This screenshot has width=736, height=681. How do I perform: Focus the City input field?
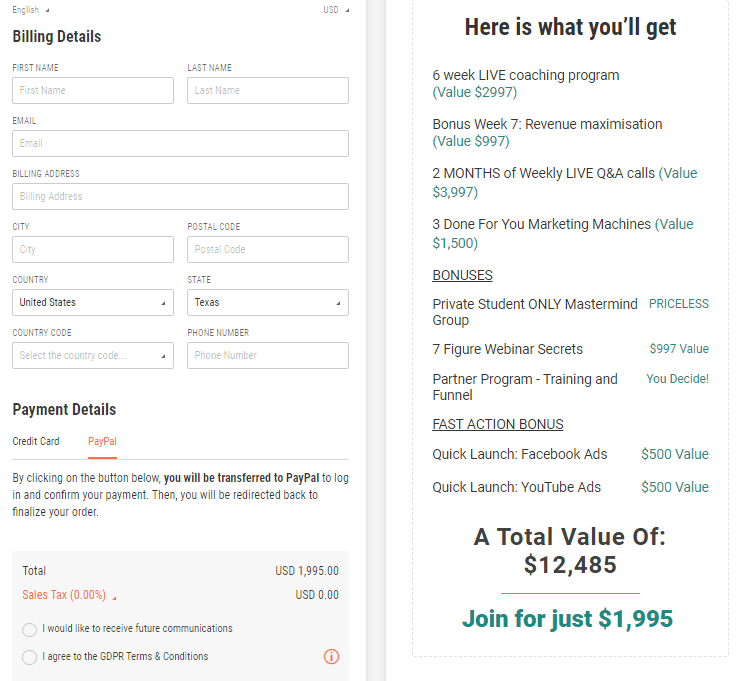(93, 249)
